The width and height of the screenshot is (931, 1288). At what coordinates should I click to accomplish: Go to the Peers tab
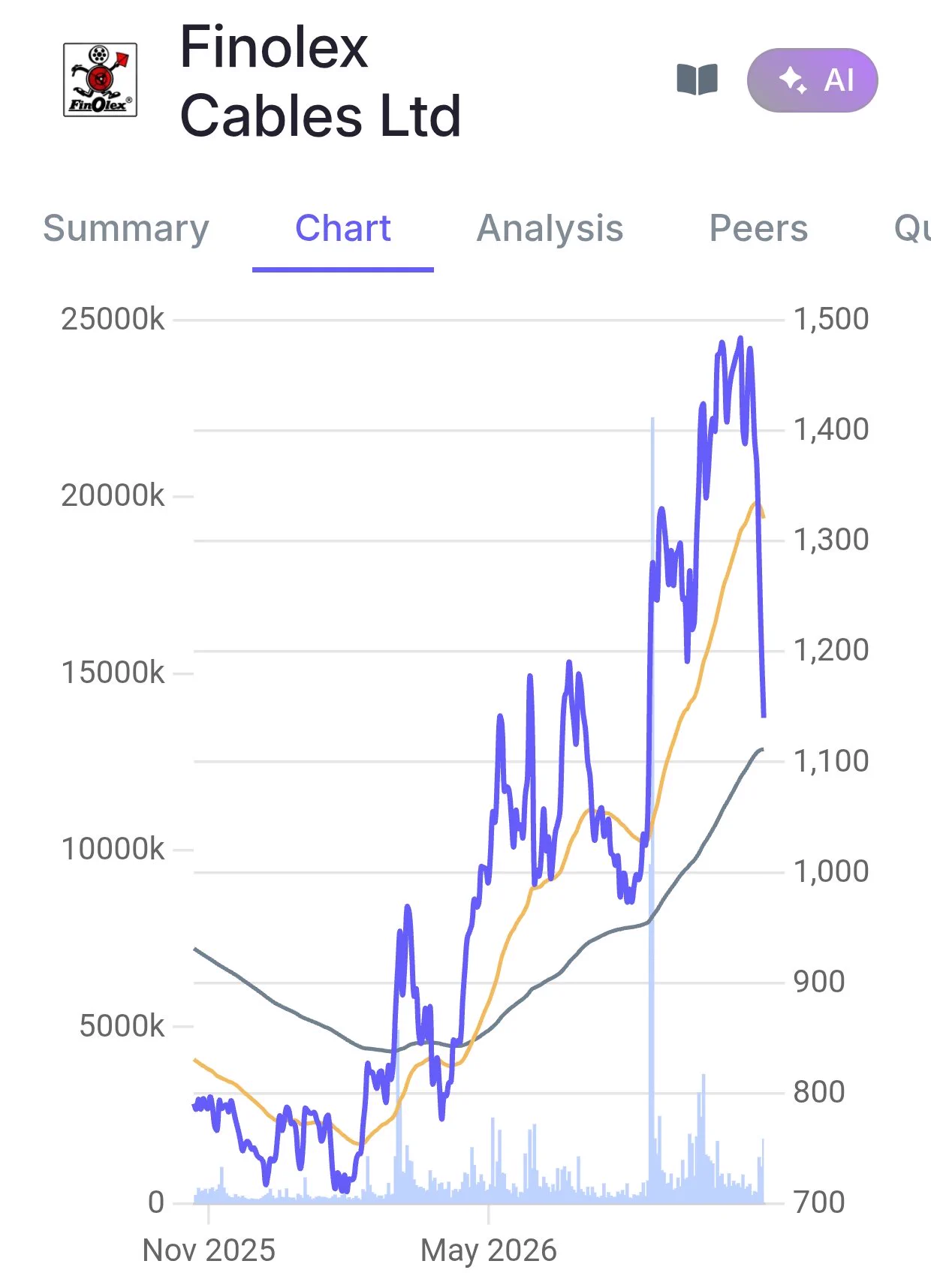759,228
